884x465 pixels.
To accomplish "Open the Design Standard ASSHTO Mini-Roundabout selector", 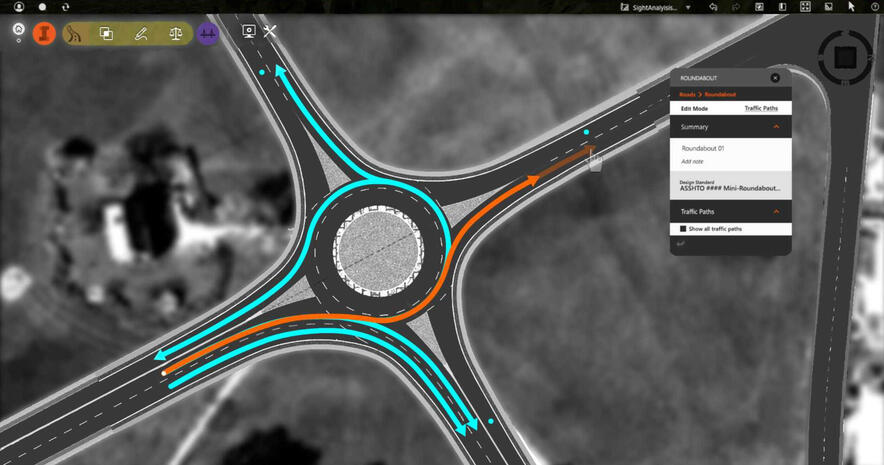I will click(x=730, y=185).
